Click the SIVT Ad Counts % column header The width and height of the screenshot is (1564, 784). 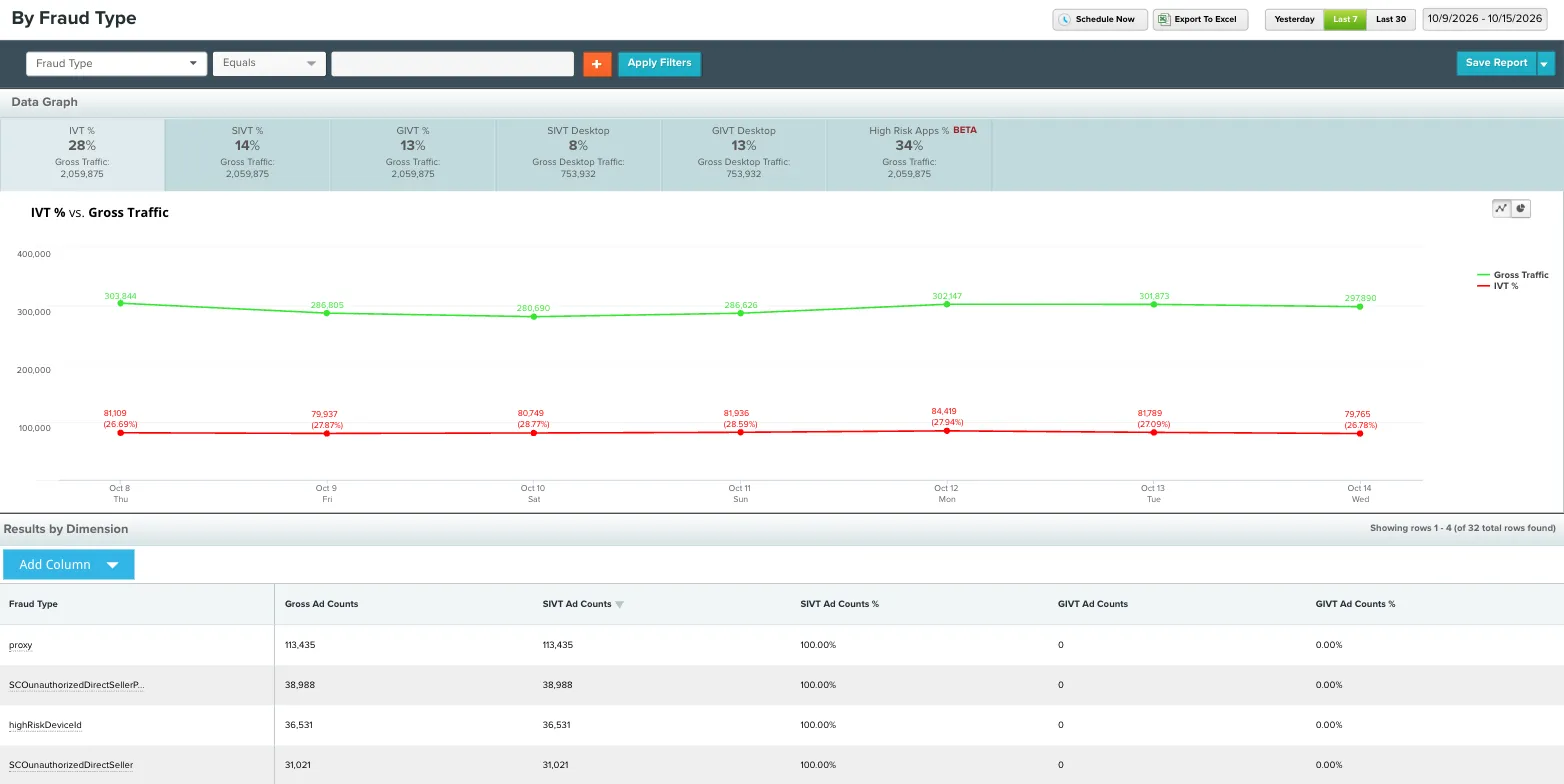tap(840, 604)
